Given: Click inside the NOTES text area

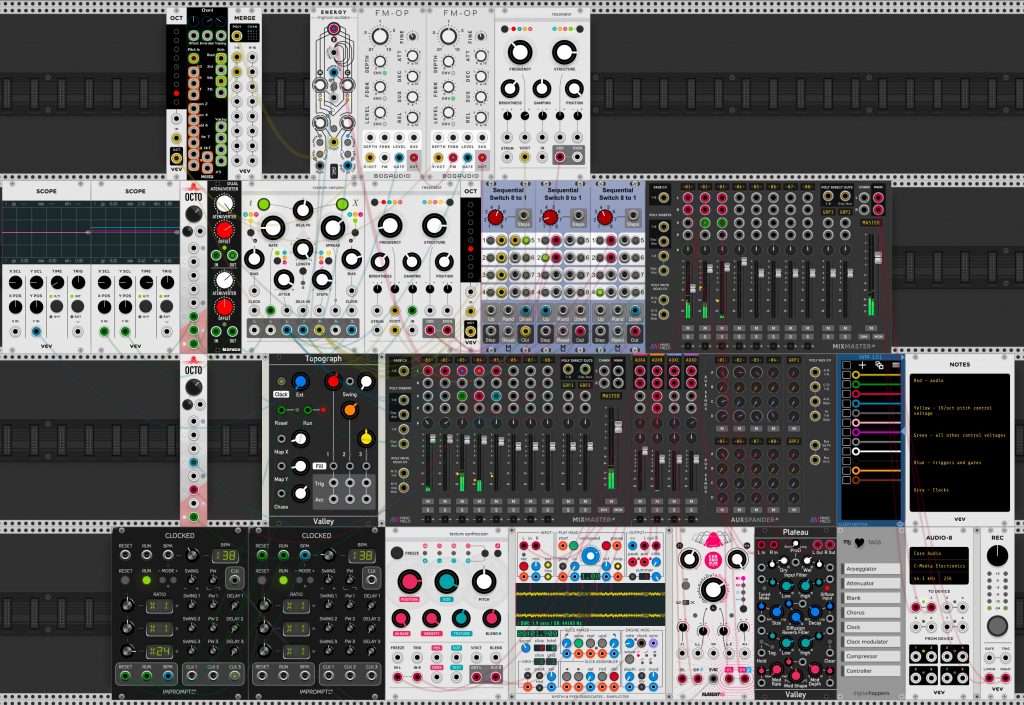Looking at the screenshot, I should point(959,442).
